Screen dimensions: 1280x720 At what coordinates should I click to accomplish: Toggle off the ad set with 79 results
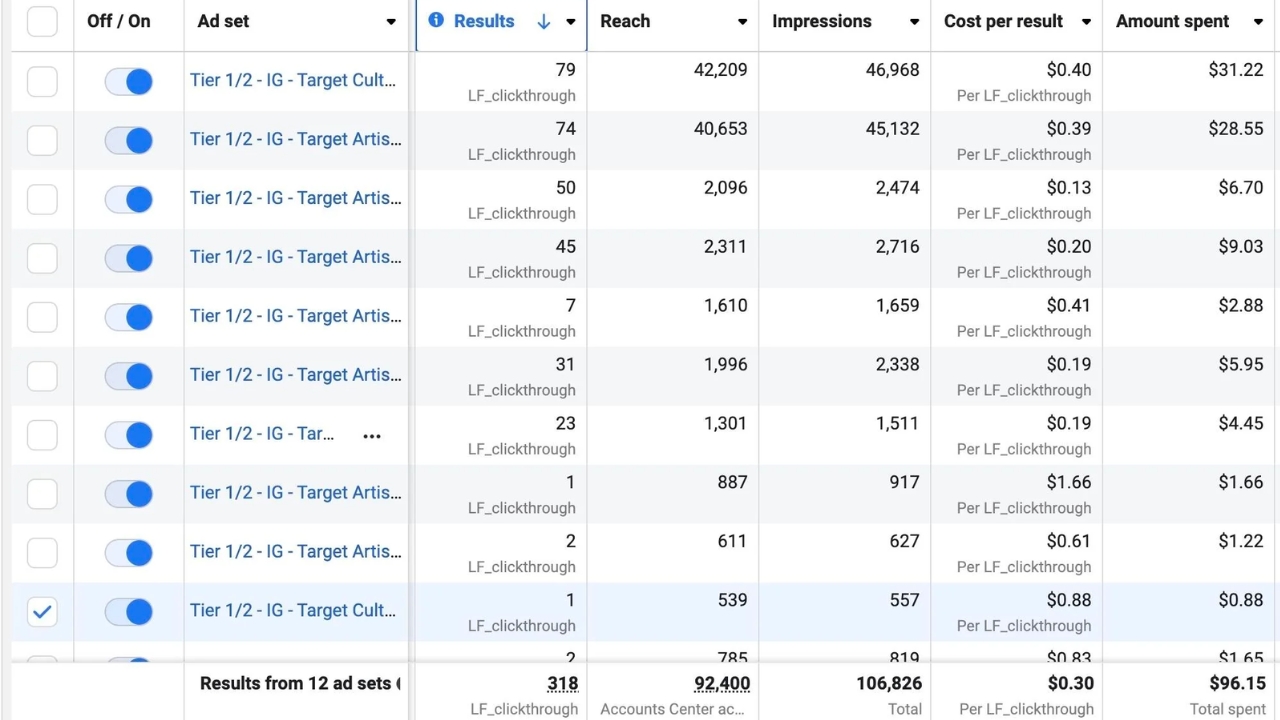(128, 82)
